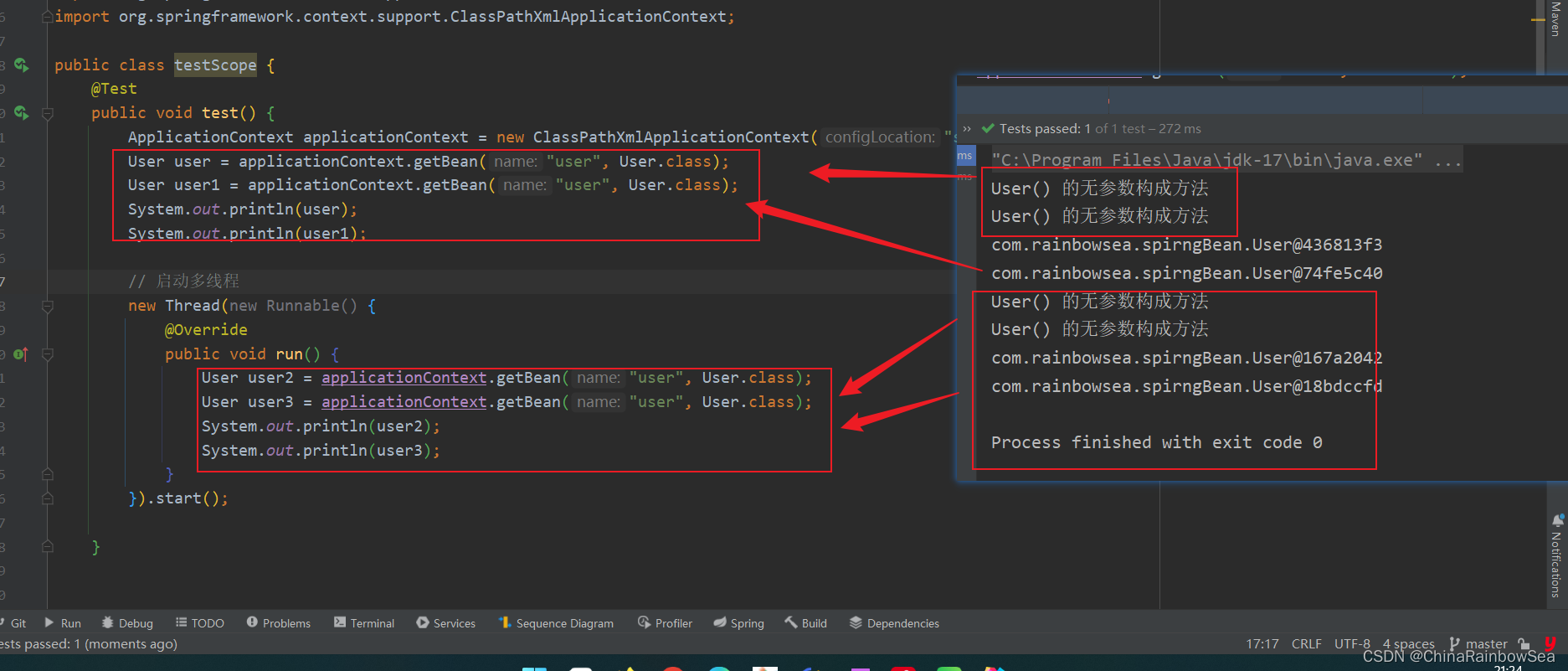The image size is (1568, 671).
Task: Open the Debug tool window
Action: pos(127,623)
